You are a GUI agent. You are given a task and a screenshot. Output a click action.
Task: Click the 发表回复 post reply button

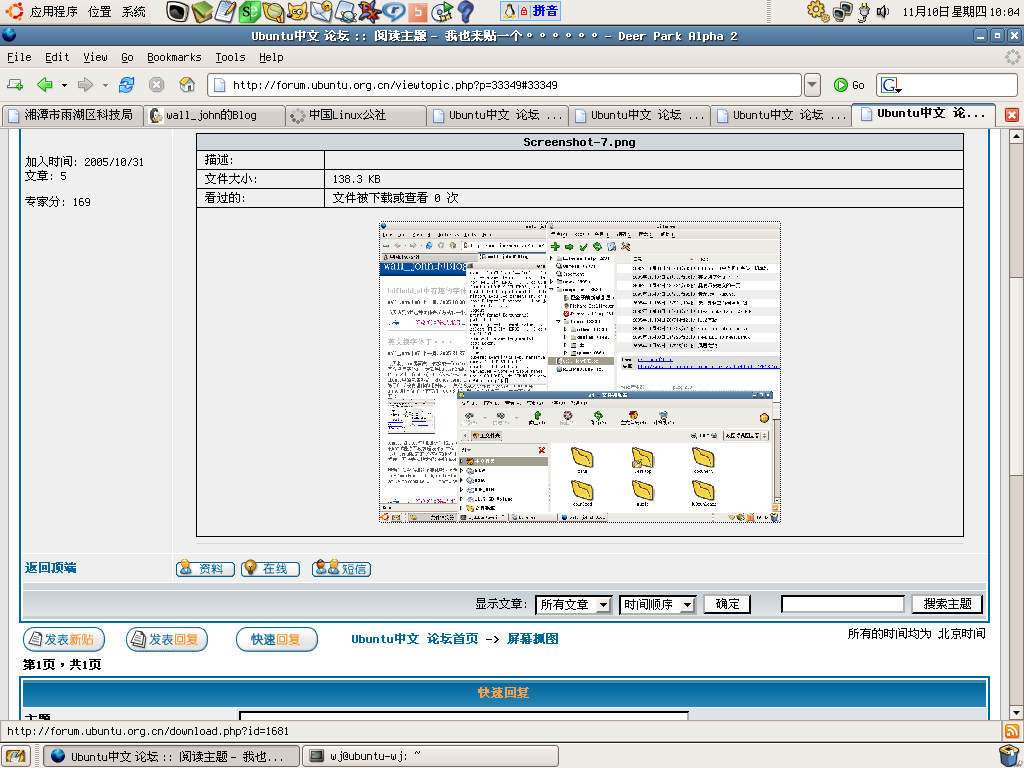tap(167, 639)
